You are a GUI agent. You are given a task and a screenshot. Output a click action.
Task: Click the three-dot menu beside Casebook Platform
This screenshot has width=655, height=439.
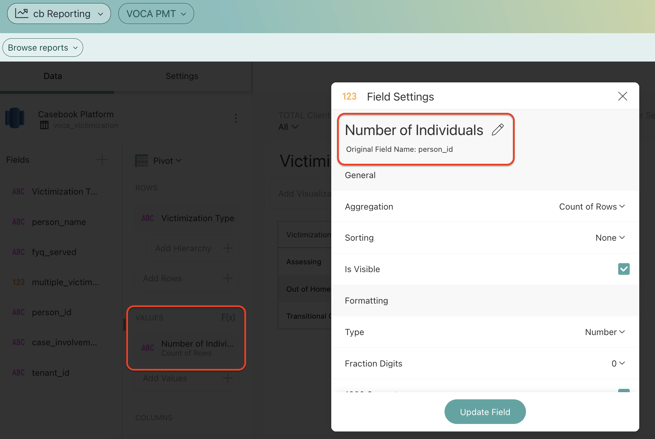pyautogui.click(x=236, y=118)
